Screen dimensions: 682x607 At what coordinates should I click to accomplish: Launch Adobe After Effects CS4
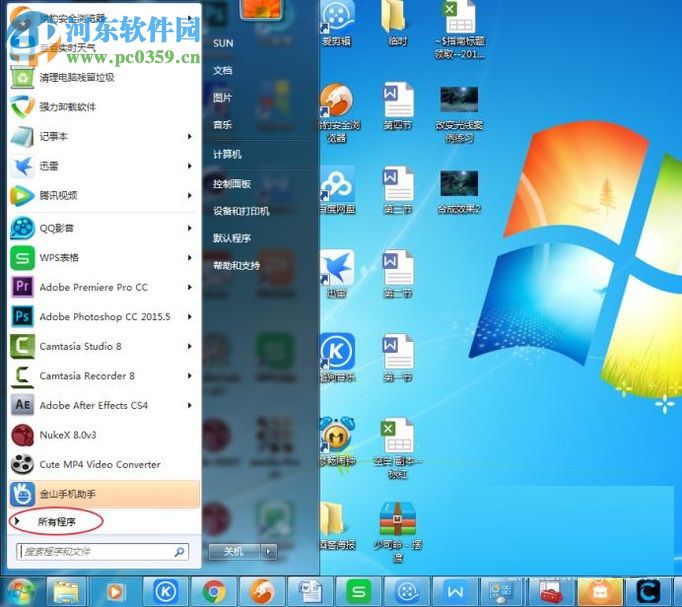pyautogui.click(x=104, y=405)
